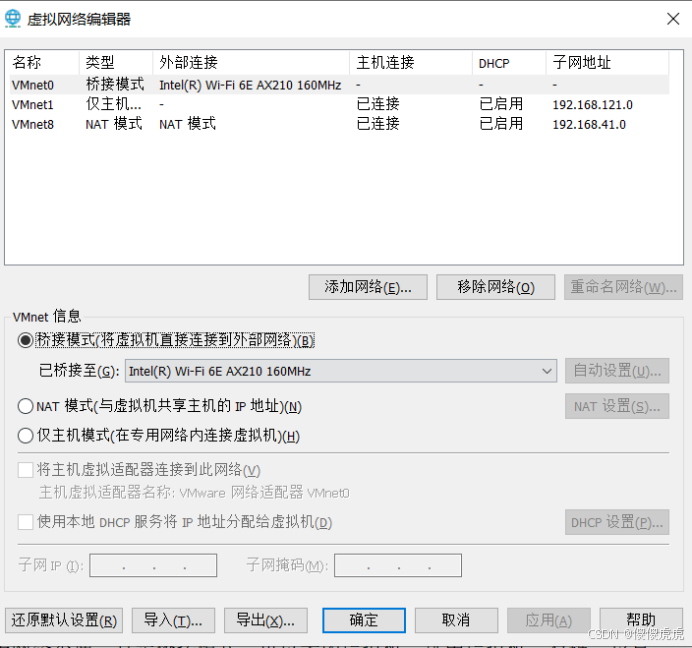
Task: Open the 已桥接至 adapter dropdown
Action: [341, 371]
